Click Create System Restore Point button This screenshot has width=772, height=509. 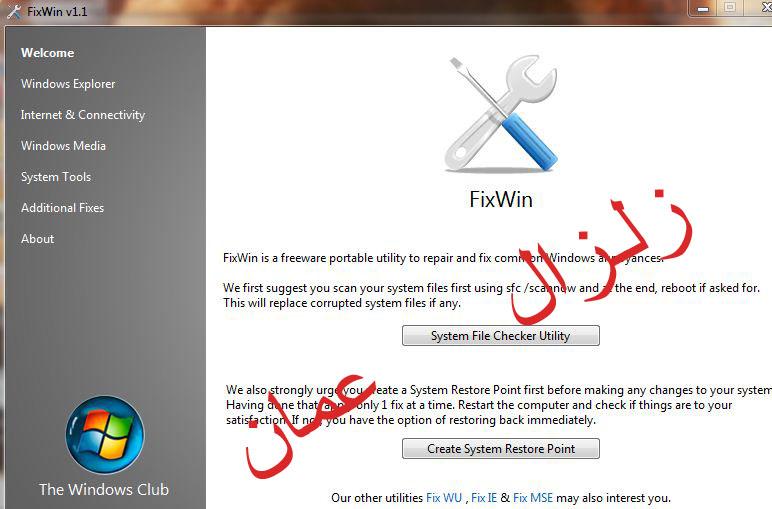(x=501, y=448)
